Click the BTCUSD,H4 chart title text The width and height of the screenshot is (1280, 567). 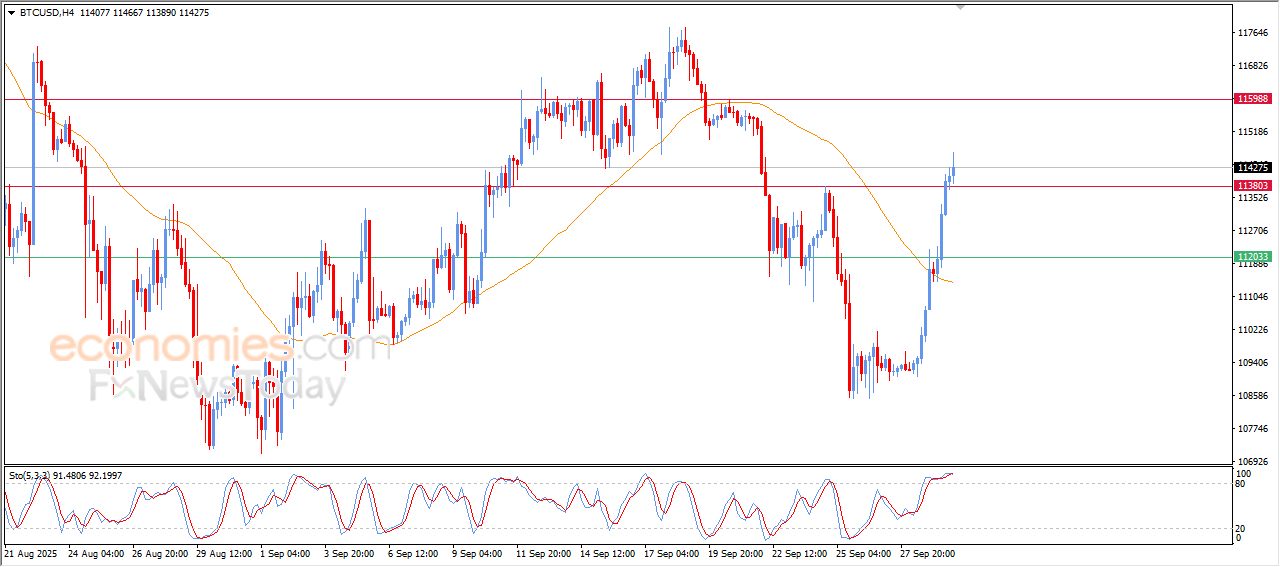pos(47,13)
